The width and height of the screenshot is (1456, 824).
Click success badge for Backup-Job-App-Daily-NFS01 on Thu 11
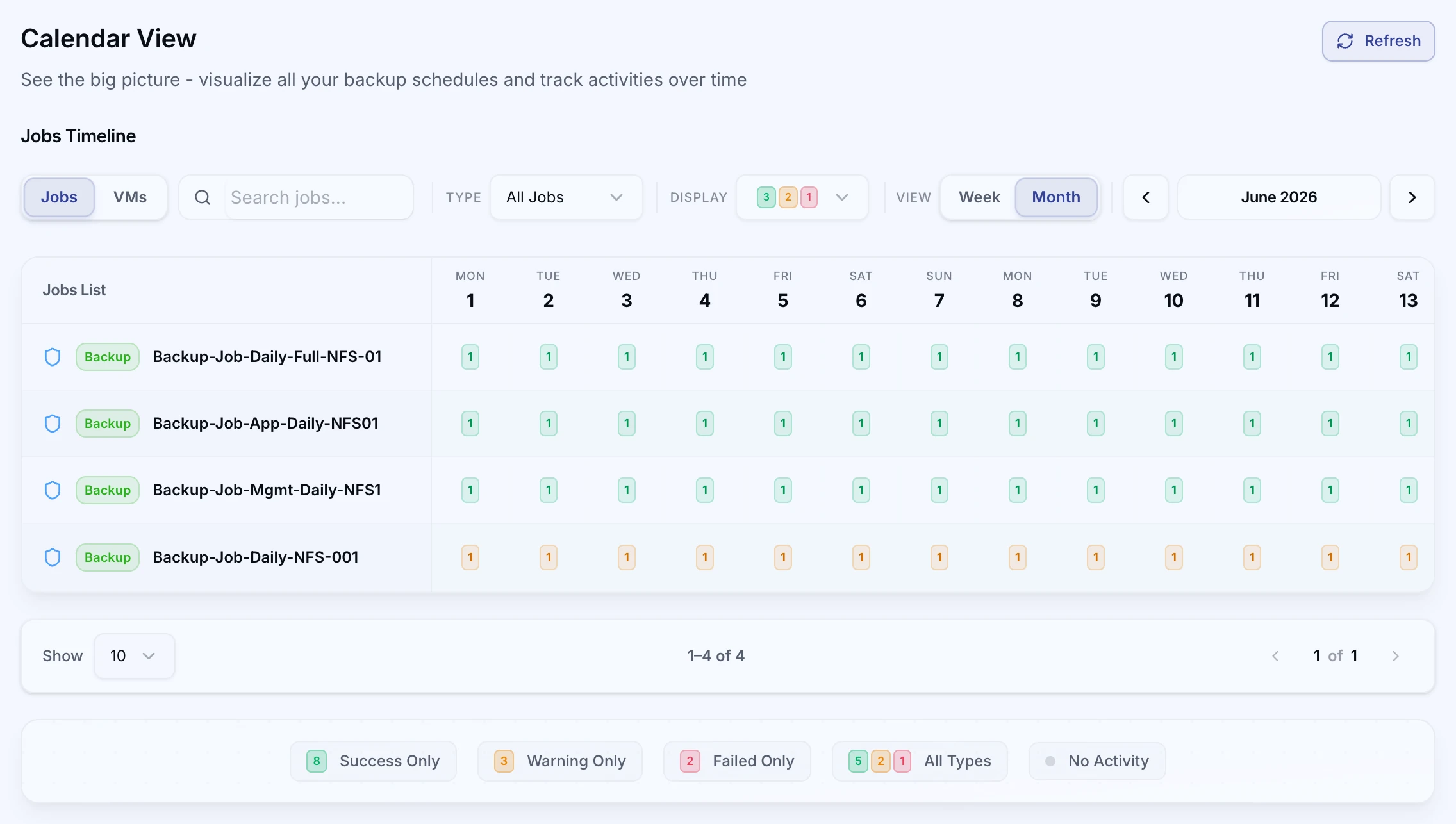[x=1252, y=424]
